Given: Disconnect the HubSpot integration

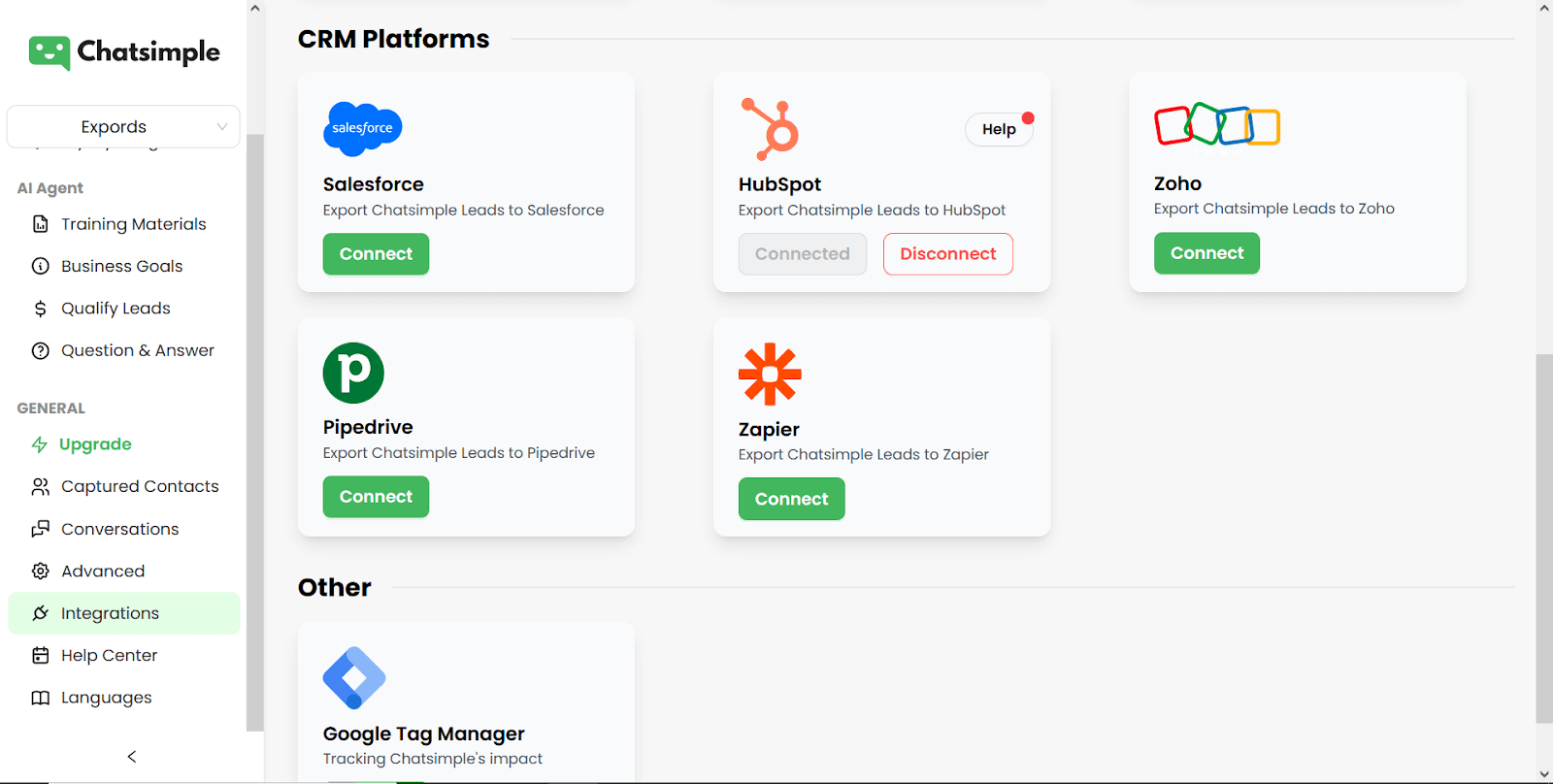Looking at the screenshot, I should pos(947,254).
